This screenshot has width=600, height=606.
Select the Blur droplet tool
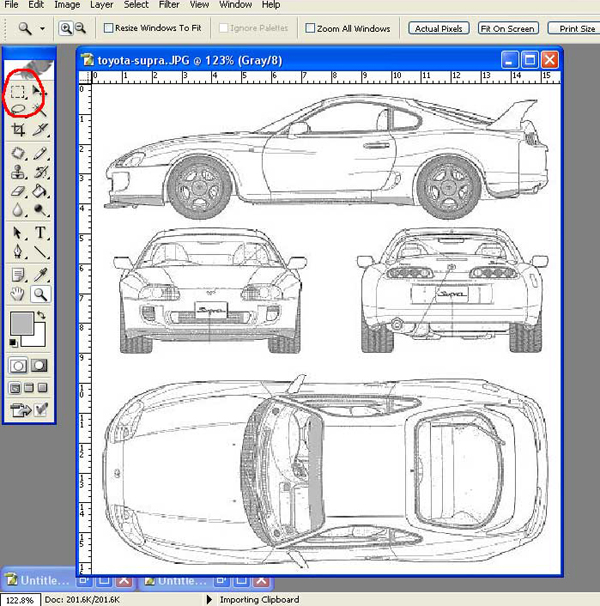click(x=18, y=210)
